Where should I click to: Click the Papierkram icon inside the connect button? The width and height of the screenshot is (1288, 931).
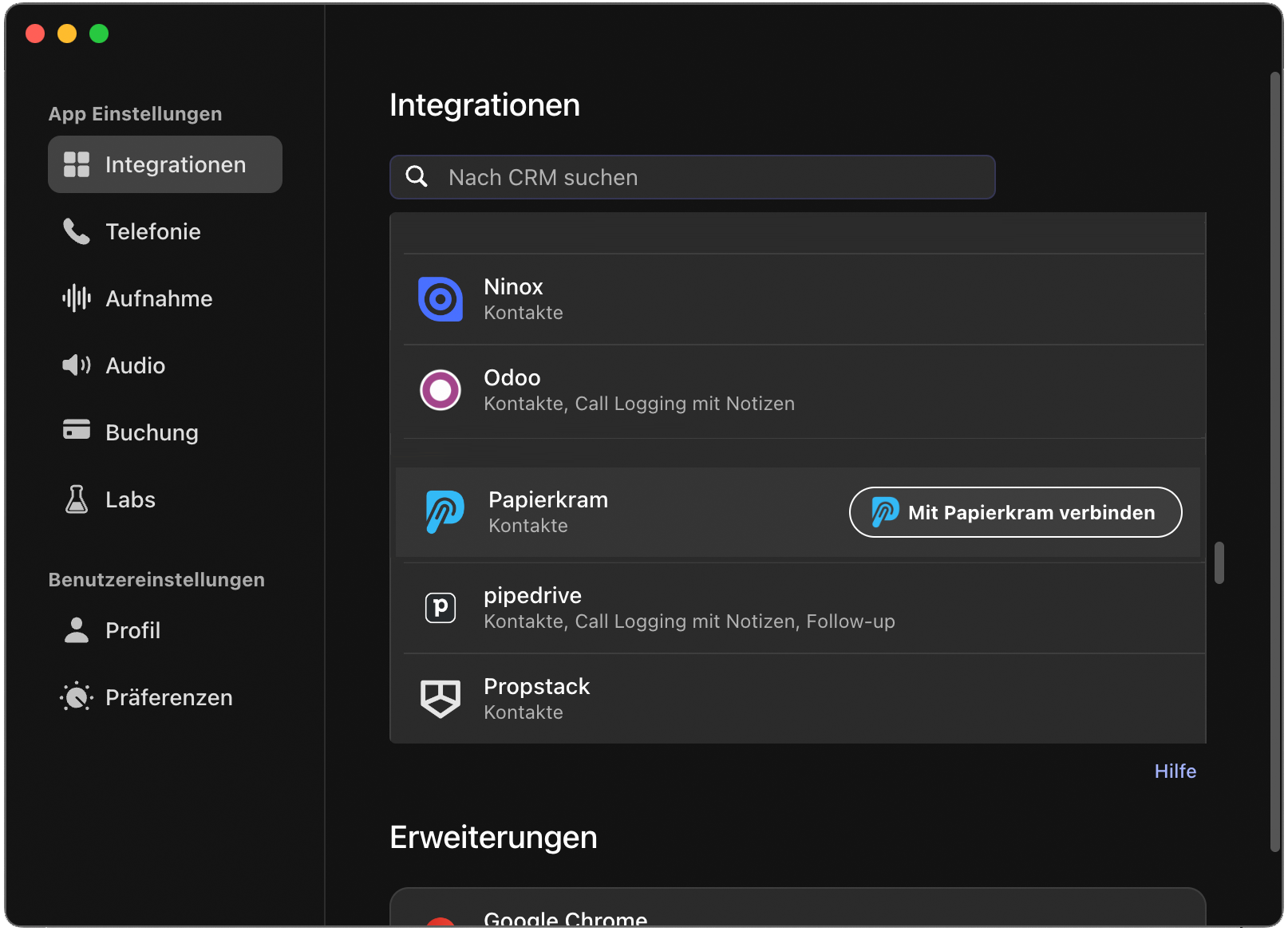pos(885,512)
